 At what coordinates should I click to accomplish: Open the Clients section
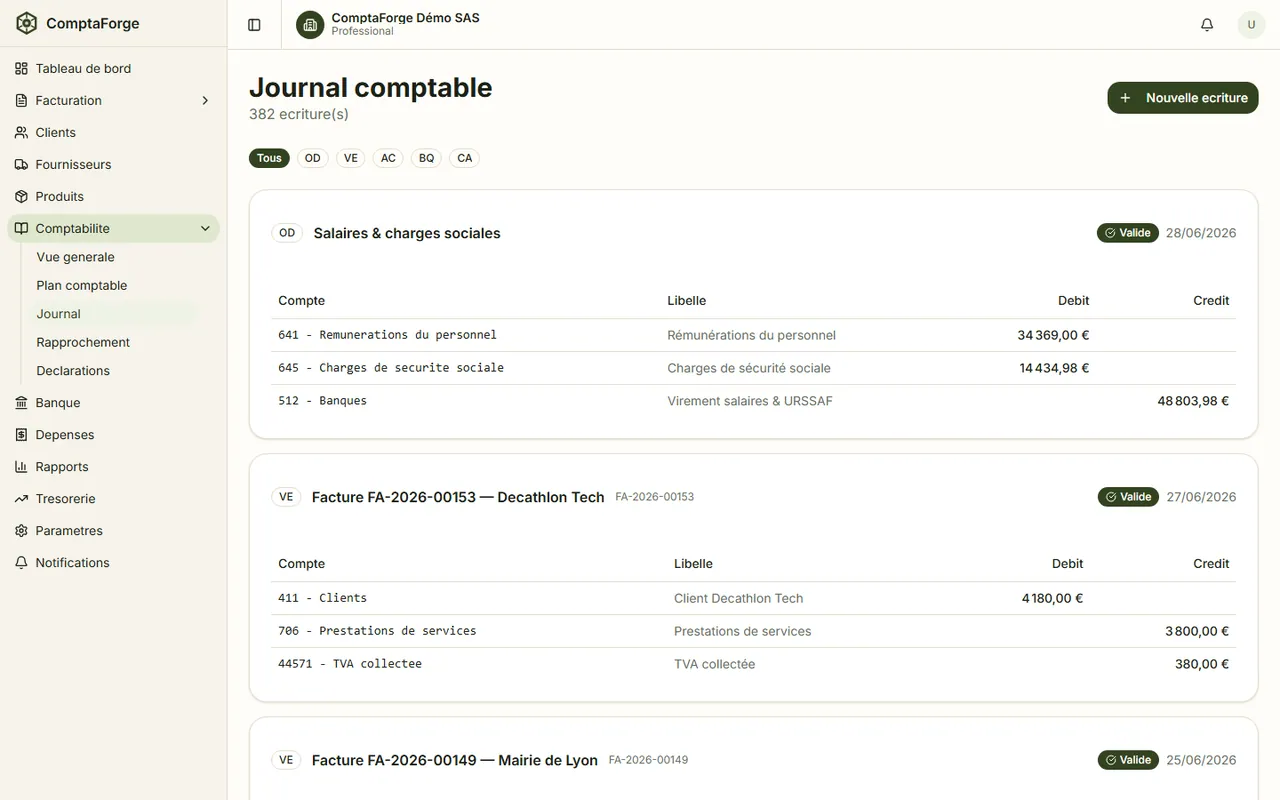113,133
